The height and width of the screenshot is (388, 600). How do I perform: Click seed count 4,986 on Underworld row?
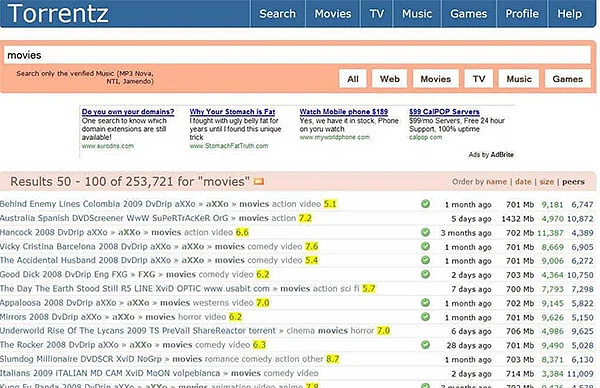[x=553, y=331]
